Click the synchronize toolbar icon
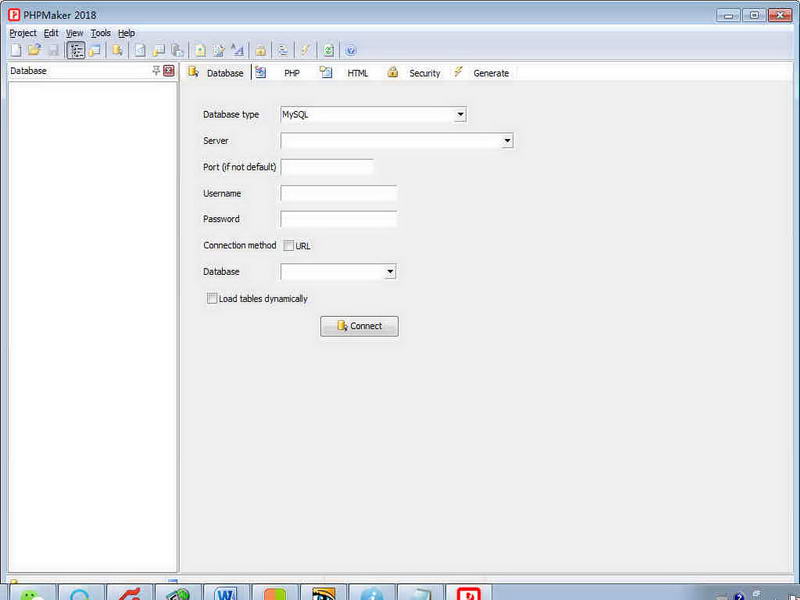 point(283,50)
